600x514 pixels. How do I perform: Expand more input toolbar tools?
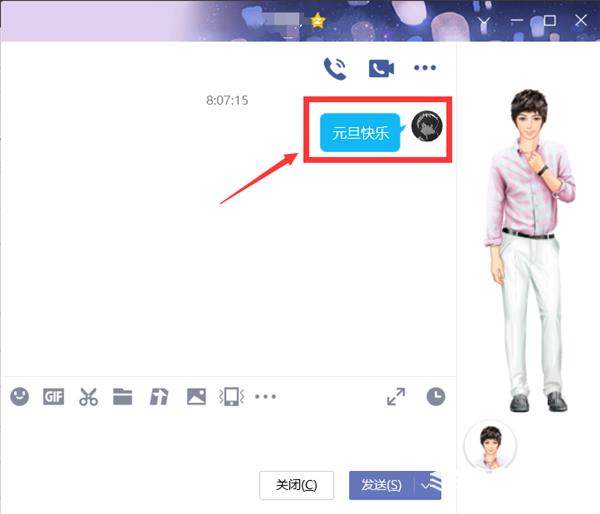click(266, 397)
